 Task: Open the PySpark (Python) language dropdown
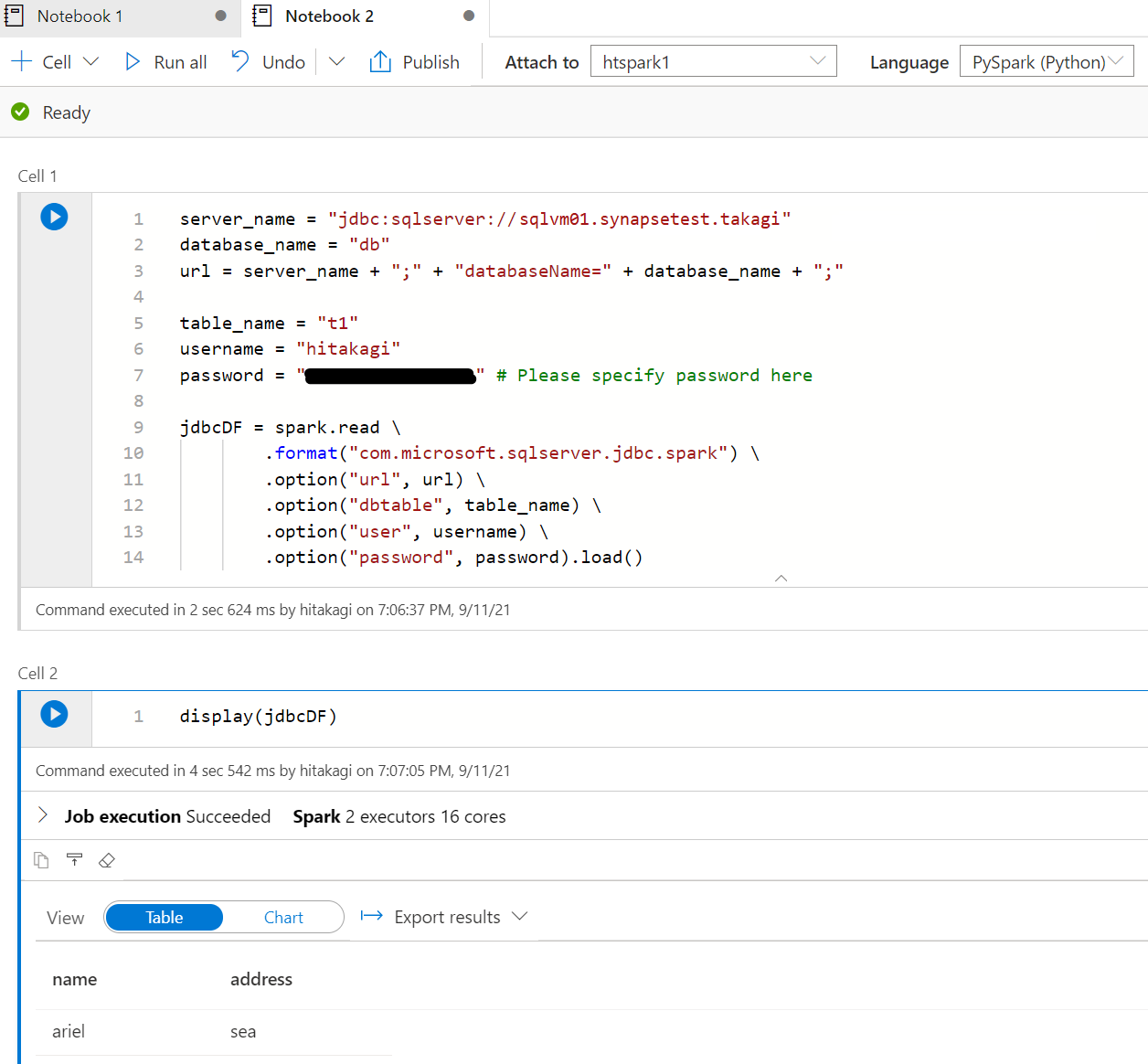(1046, 62)
